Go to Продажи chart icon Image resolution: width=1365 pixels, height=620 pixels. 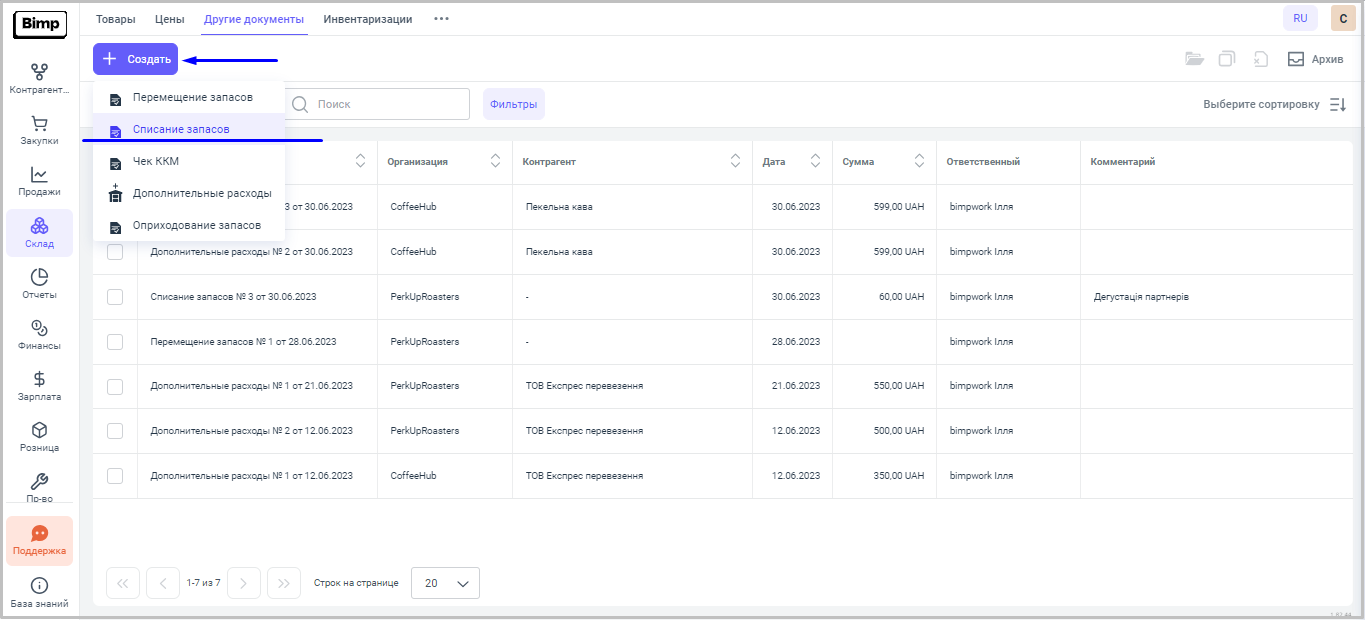[x=39, y=175]
